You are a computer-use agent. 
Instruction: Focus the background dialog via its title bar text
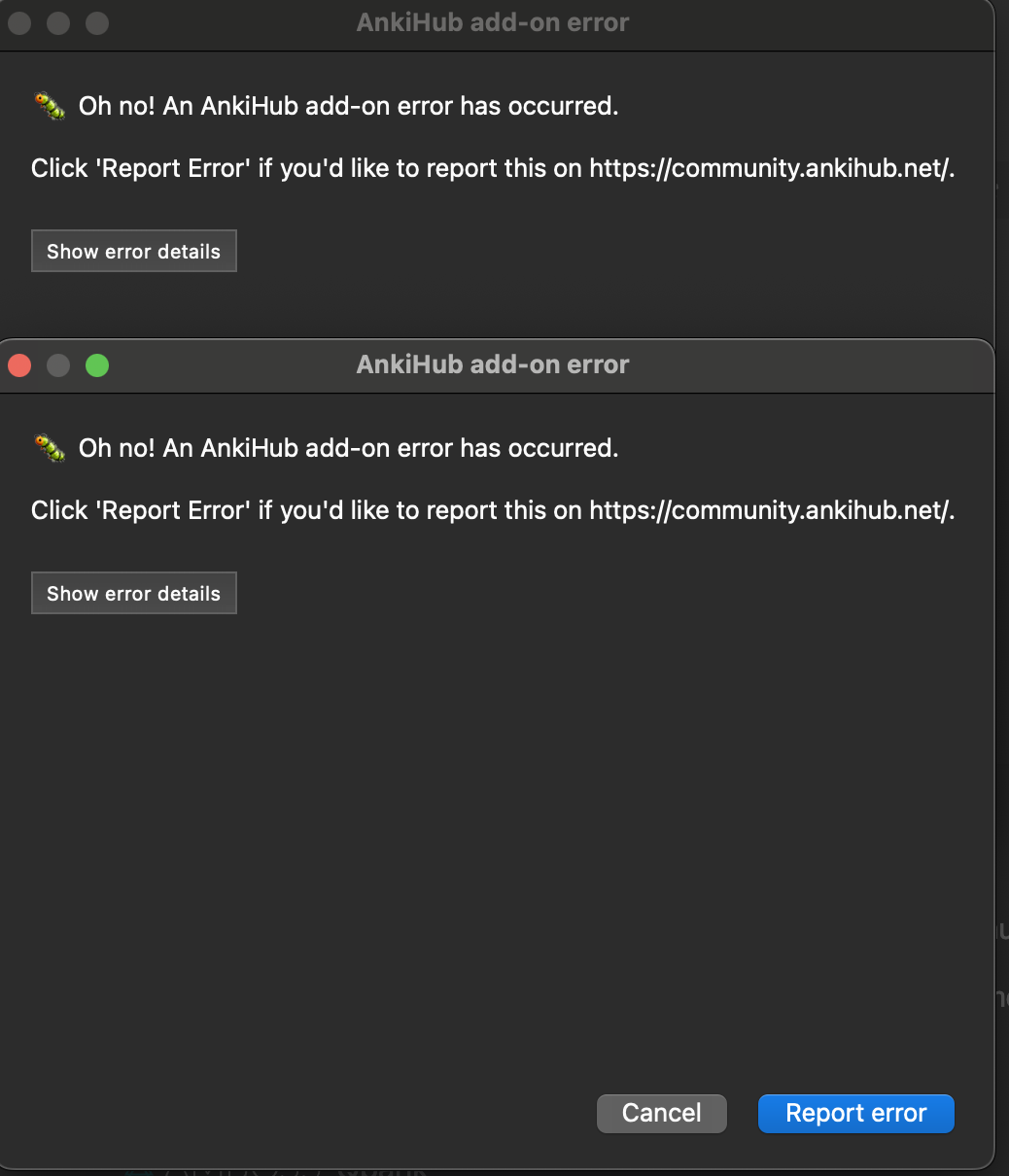(493, 23)
